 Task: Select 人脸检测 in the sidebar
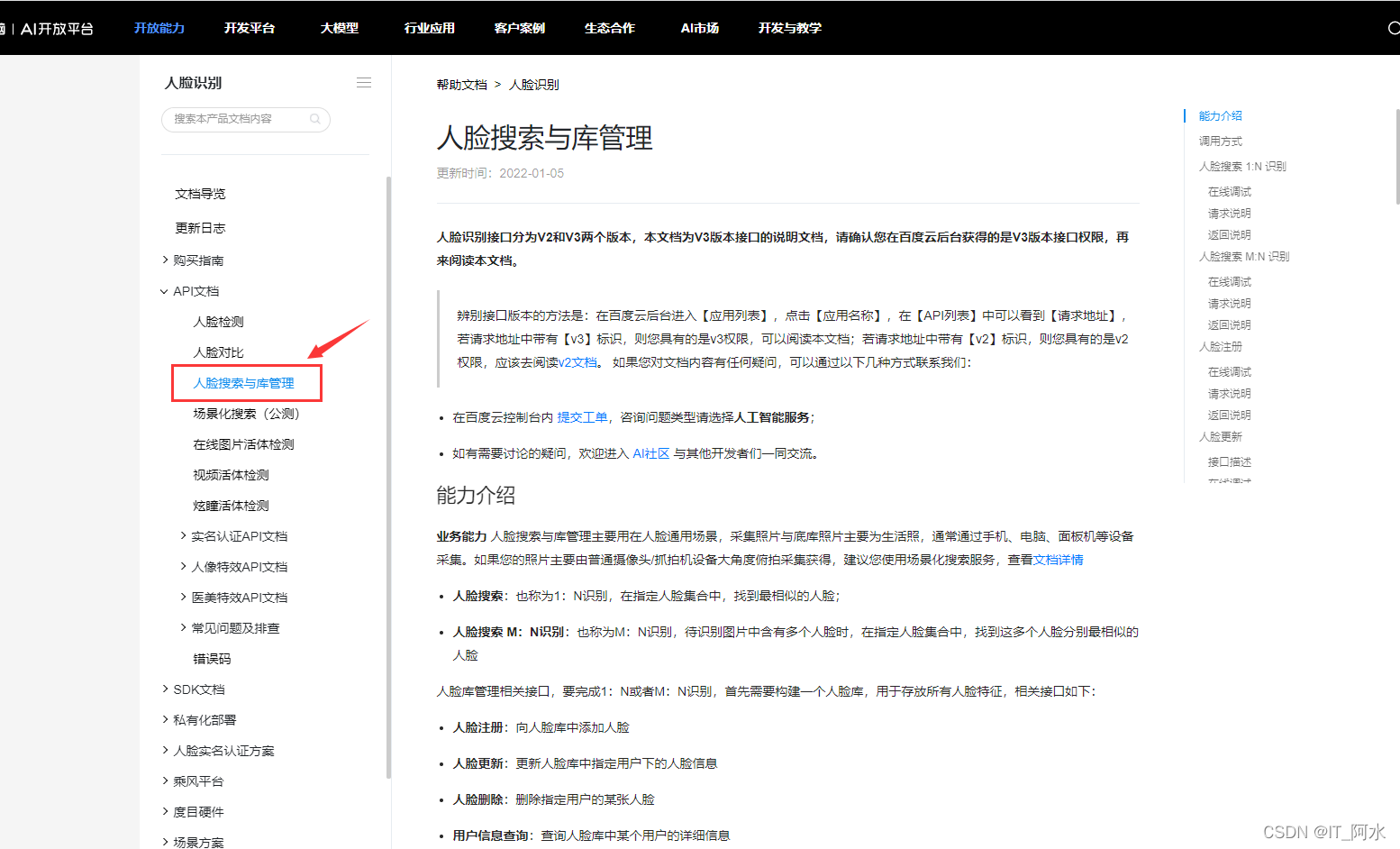coord(218,321)
